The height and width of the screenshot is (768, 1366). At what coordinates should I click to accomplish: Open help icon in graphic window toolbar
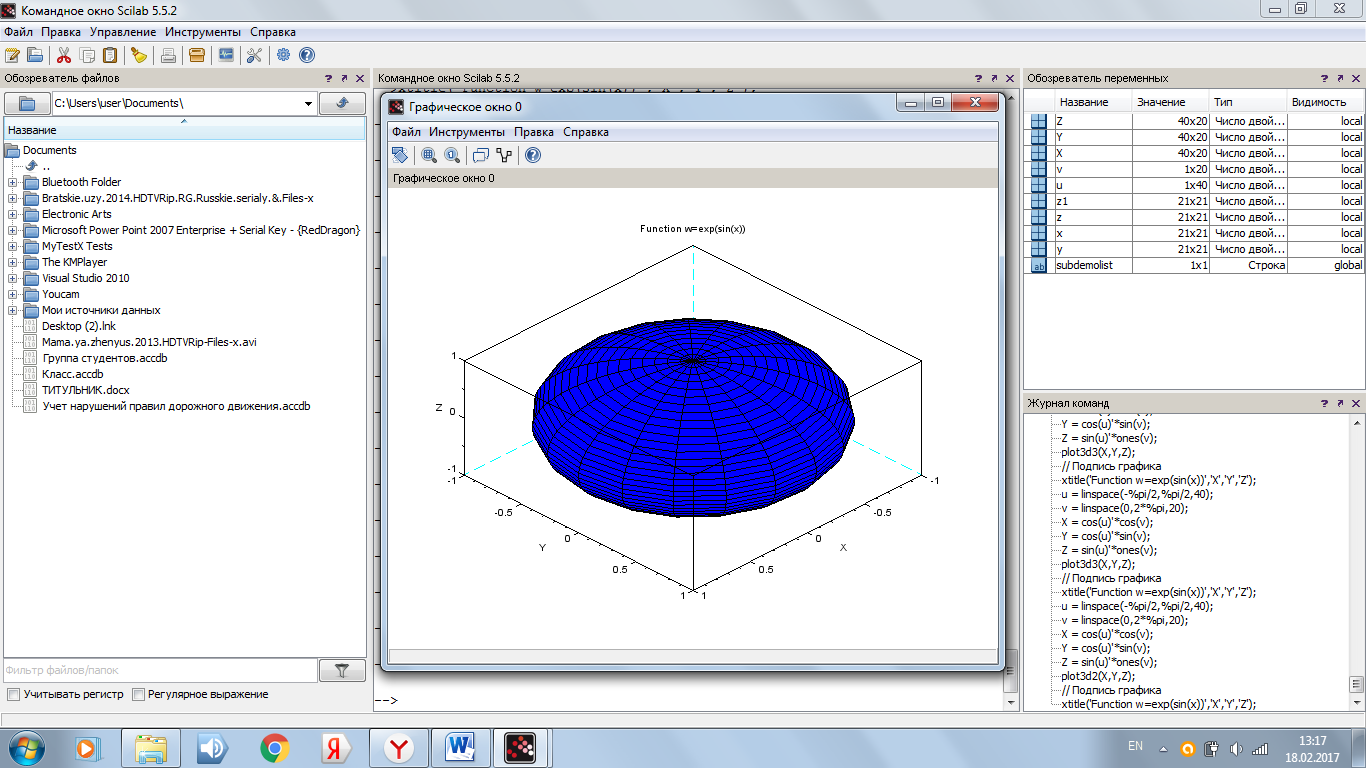pos(533,155)
